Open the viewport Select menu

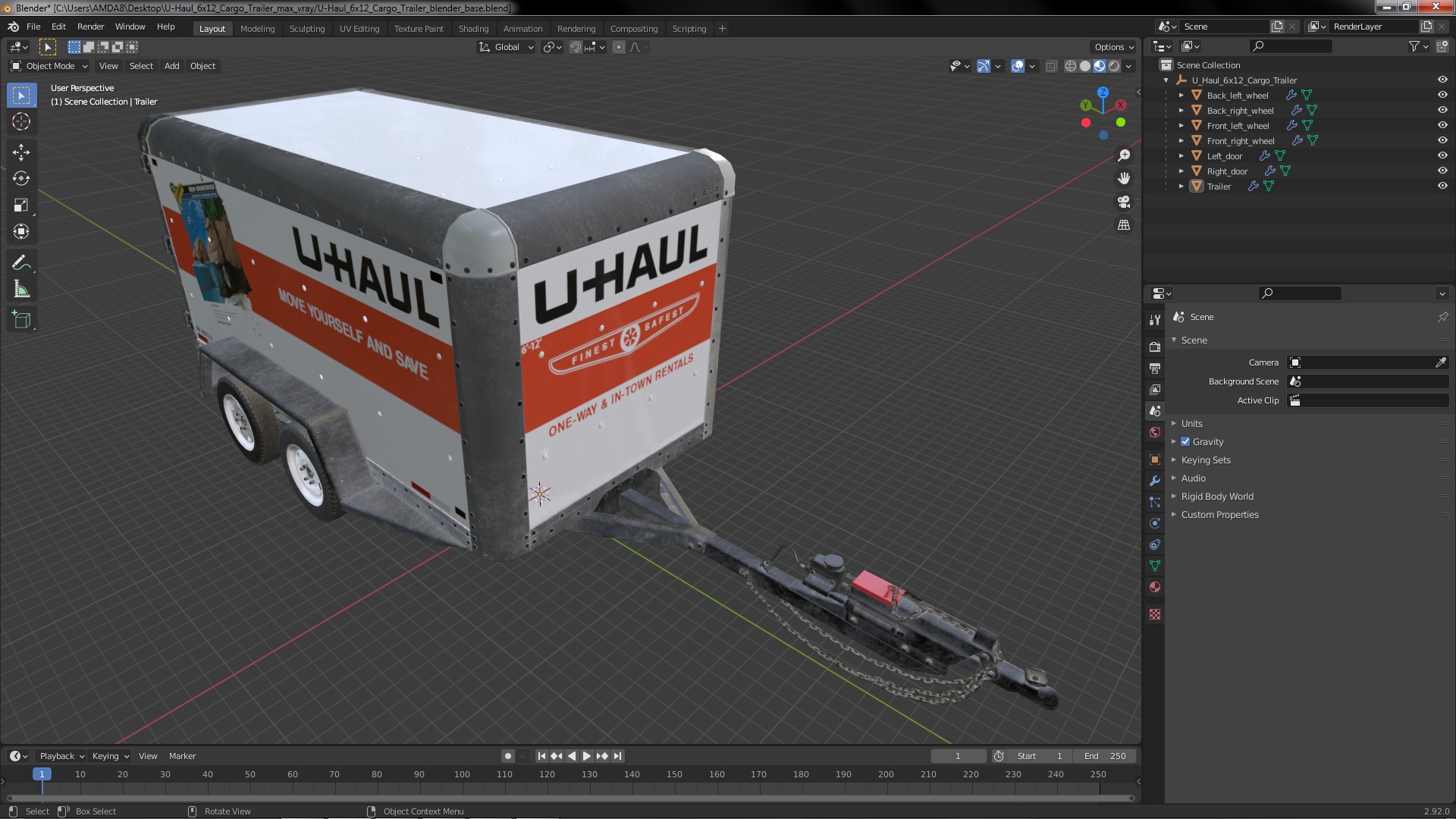[141, 67]
